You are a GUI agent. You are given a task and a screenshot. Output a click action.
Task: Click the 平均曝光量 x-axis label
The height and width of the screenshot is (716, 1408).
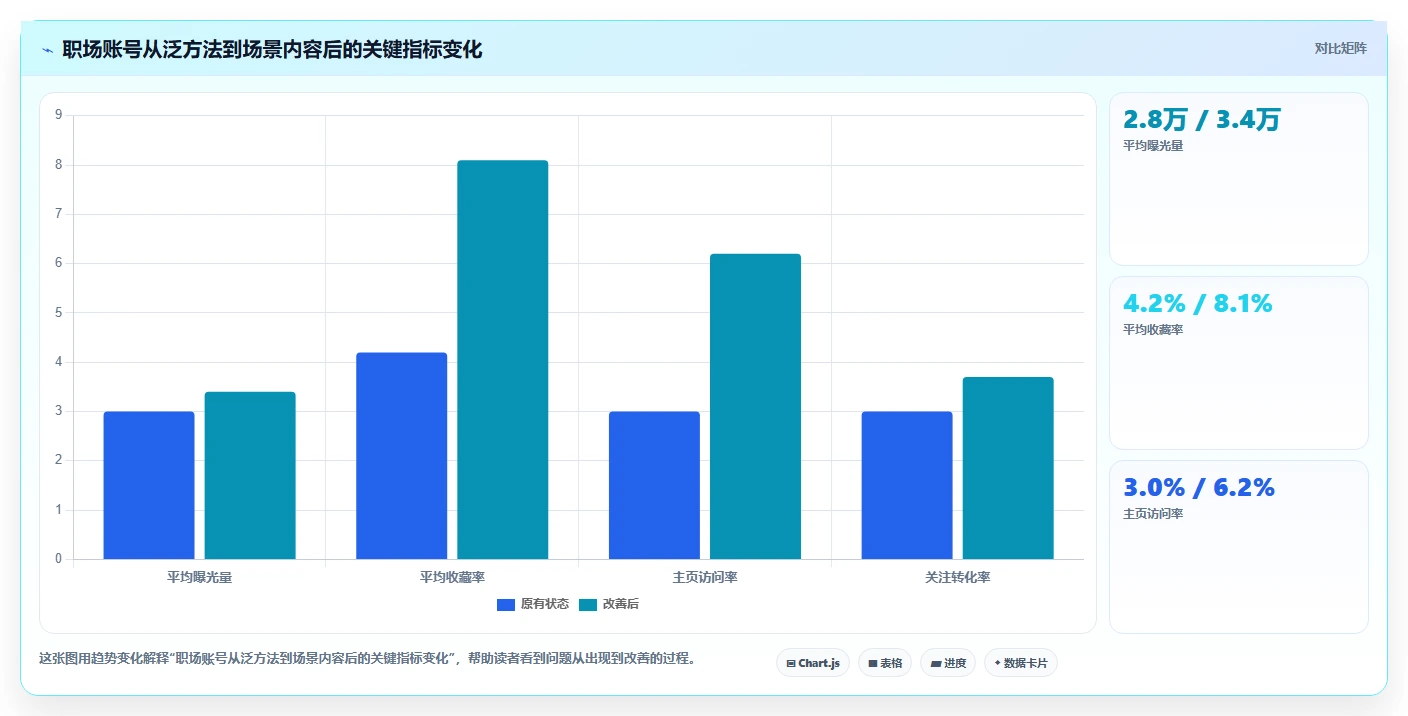tap(200, 578)
